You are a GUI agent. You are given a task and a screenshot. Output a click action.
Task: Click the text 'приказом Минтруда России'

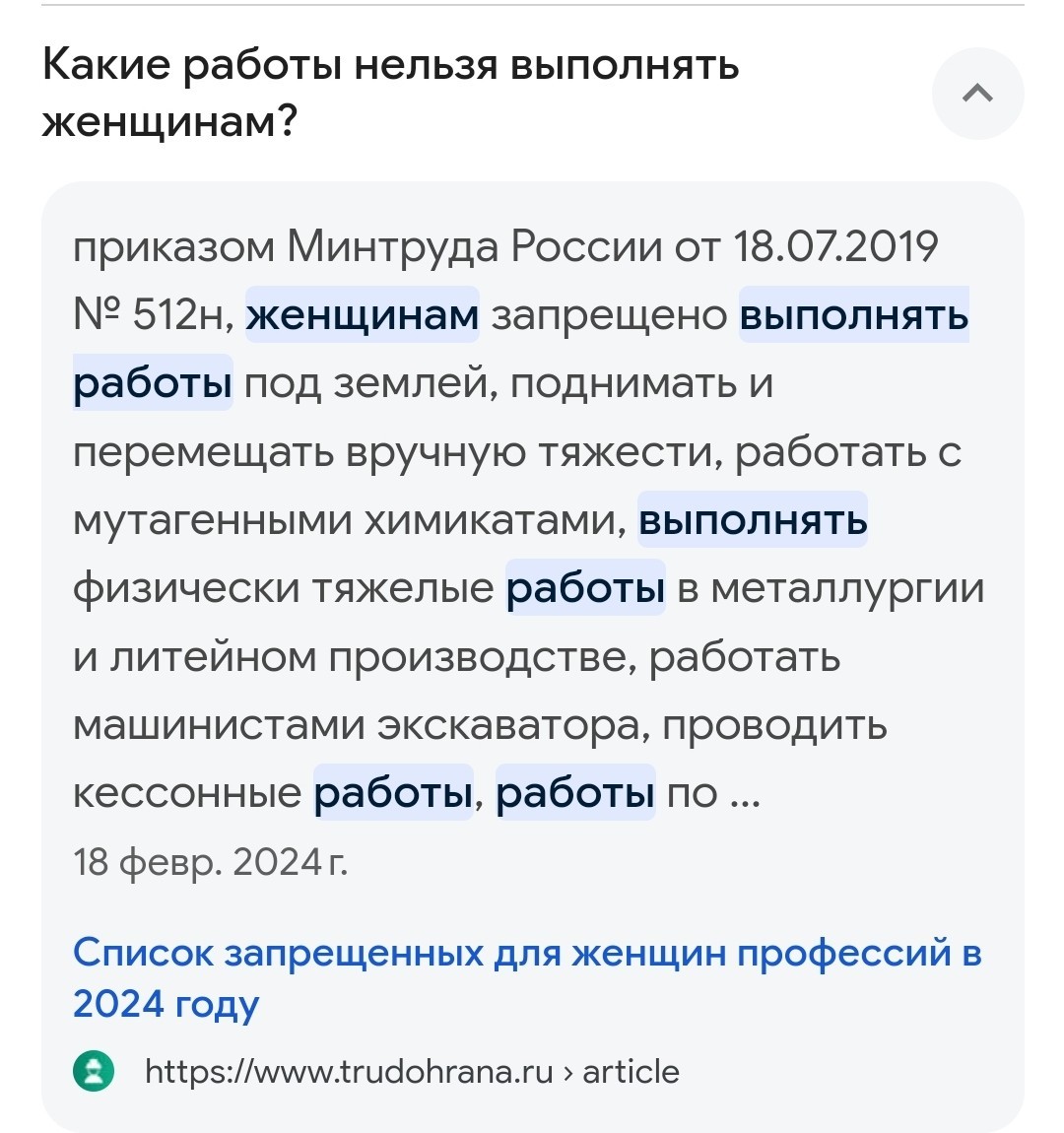click(x=367, y=247)
